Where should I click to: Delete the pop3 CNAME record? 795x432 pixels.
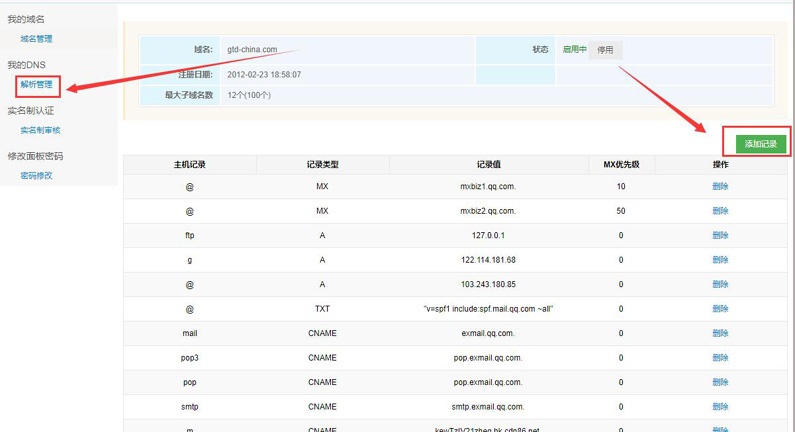coord(720,358)
